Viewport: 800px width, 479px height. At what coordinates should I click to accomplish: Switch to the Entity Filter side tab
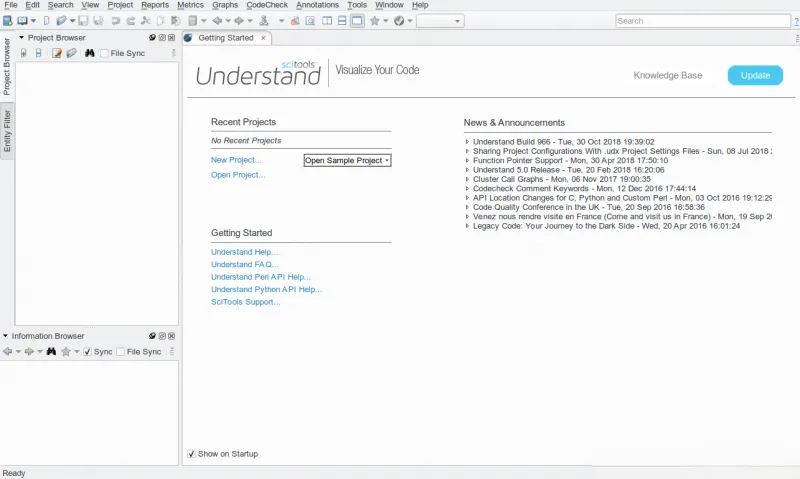7,131
